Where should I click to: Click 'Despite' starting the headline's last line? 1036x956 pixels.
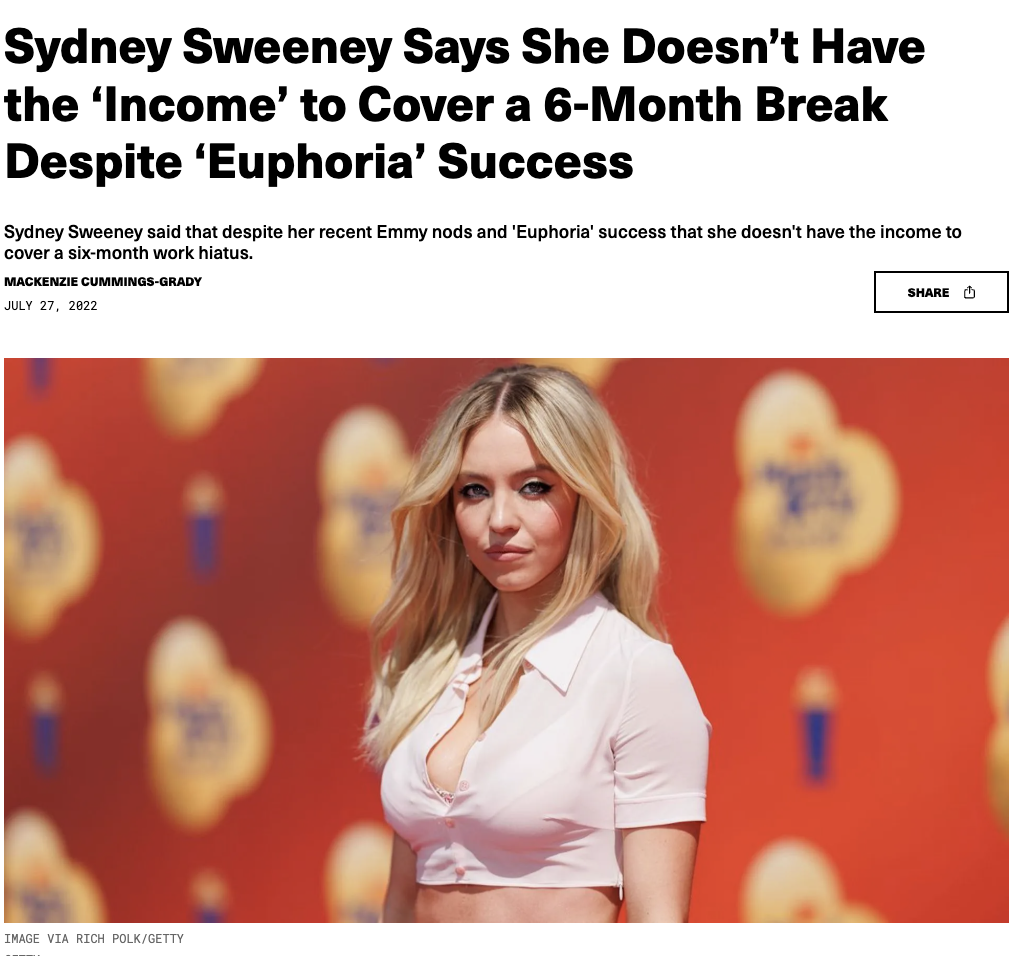pos(93,163)
